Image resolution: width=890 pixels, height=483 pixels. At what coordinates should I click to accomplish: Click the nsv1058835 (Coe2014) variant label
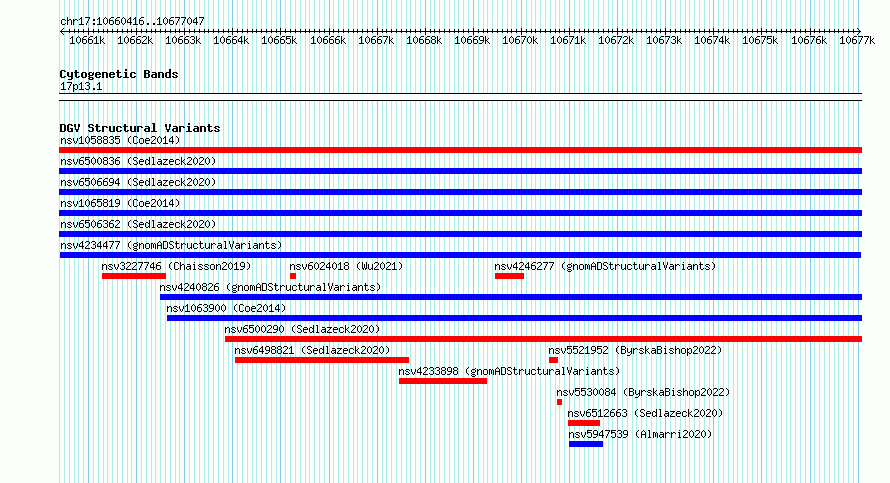tap(120, 140)
